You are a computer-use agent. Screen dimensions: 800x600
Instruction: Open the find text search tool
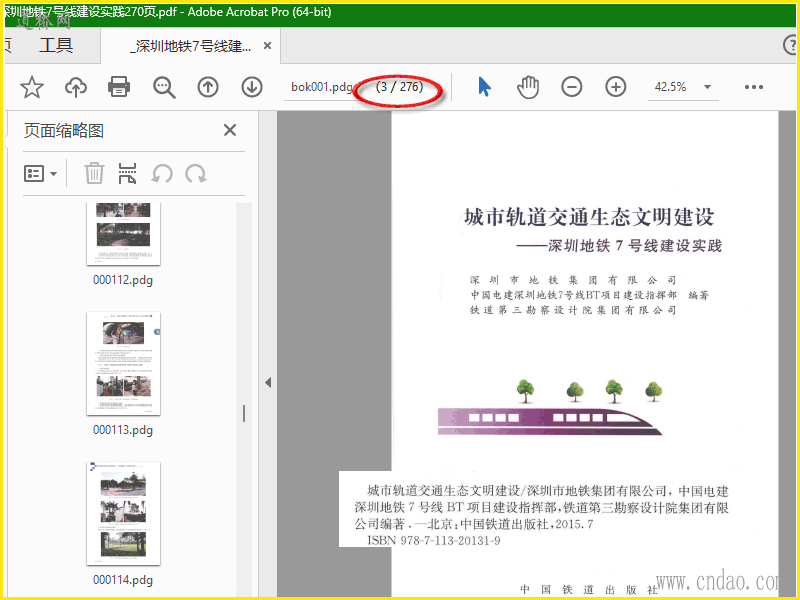click(x=164, y=87)
